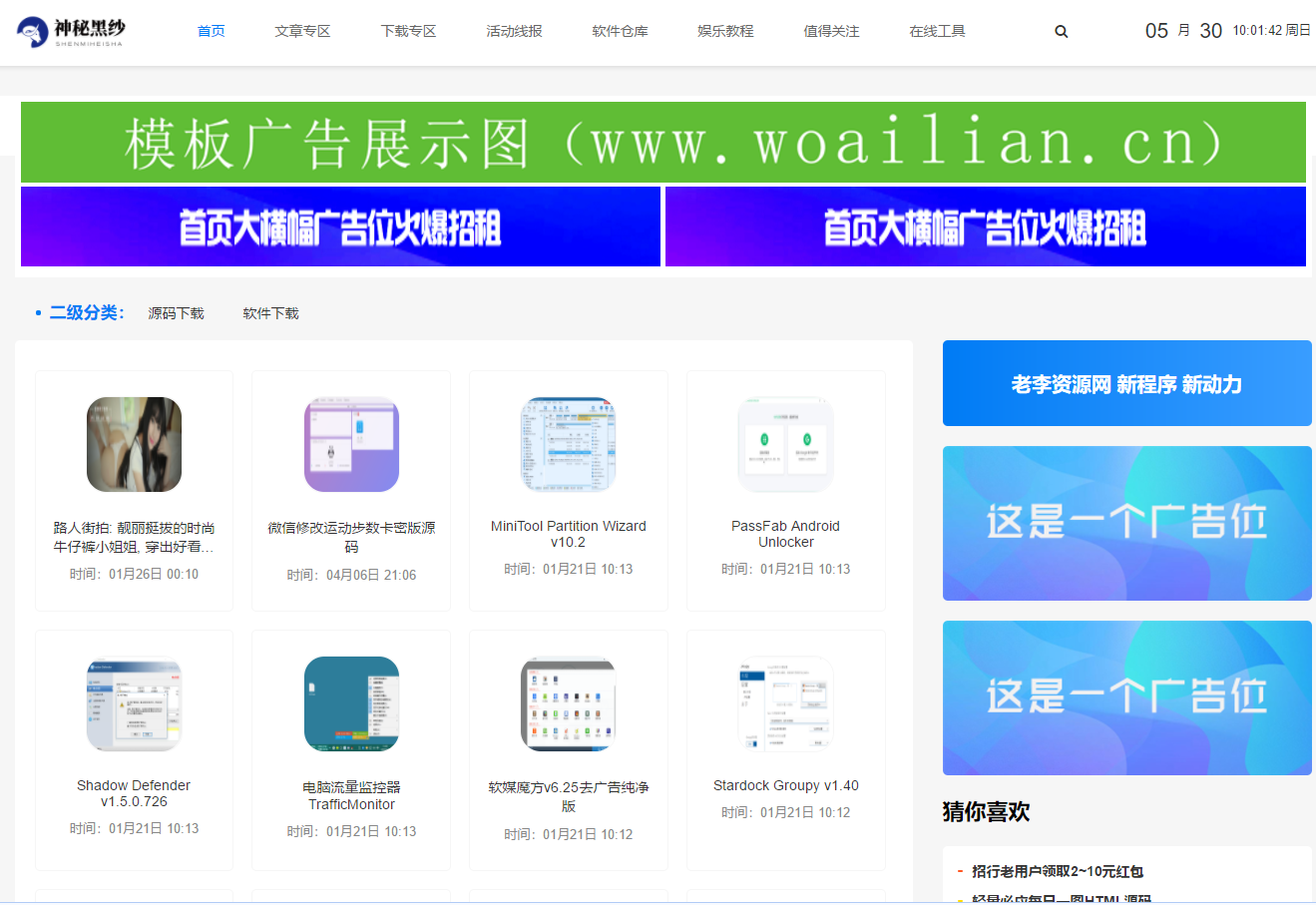Go to 首页 in the navigation bar

tap(212, 32)
